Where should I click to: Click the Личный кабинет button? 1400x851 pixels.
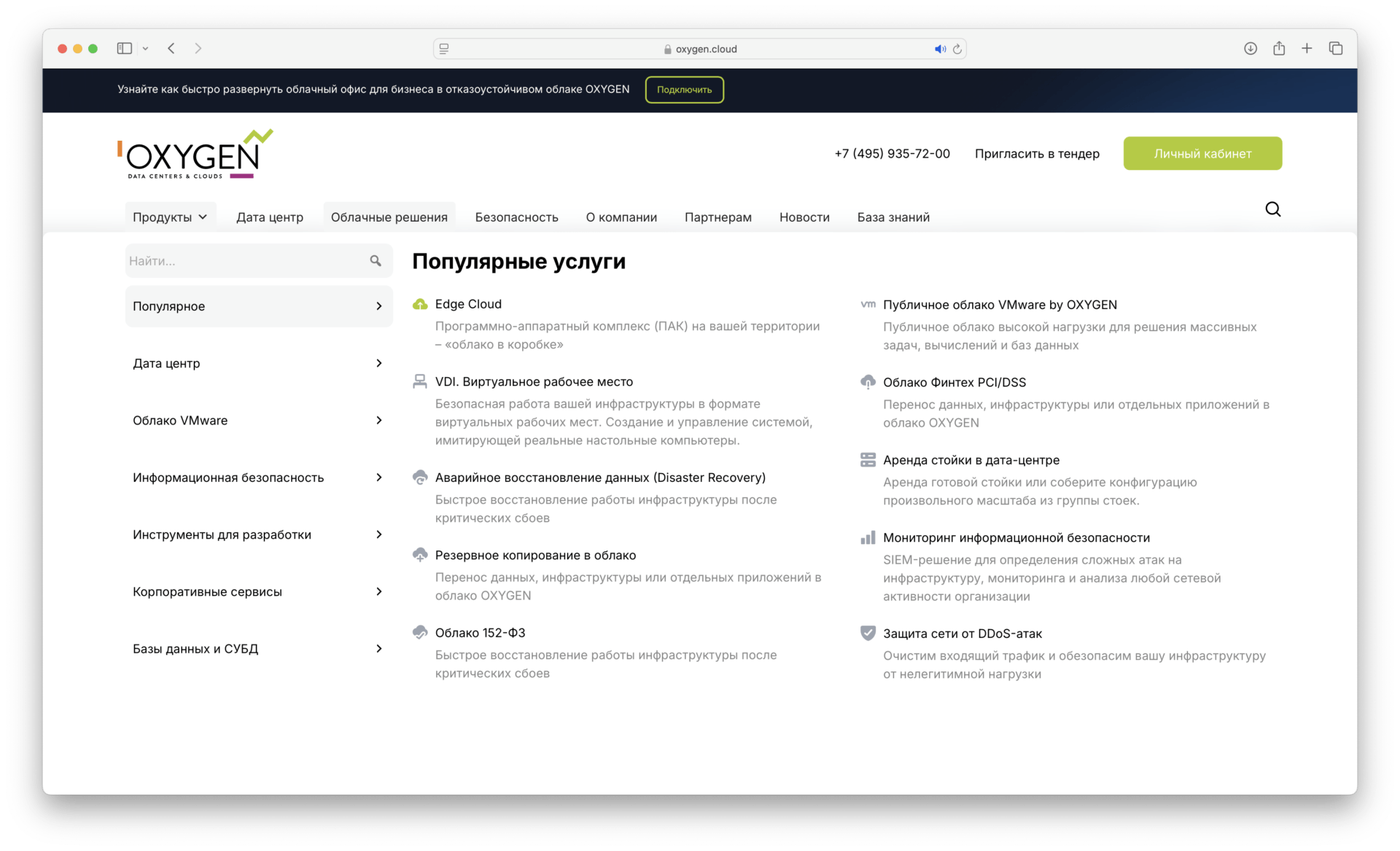click(x=1202, y=154)
